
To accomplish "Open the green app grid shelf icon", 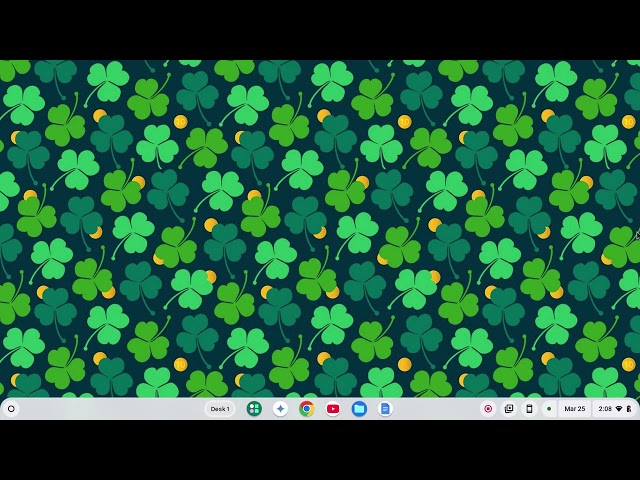I will [x=254, y=409].
